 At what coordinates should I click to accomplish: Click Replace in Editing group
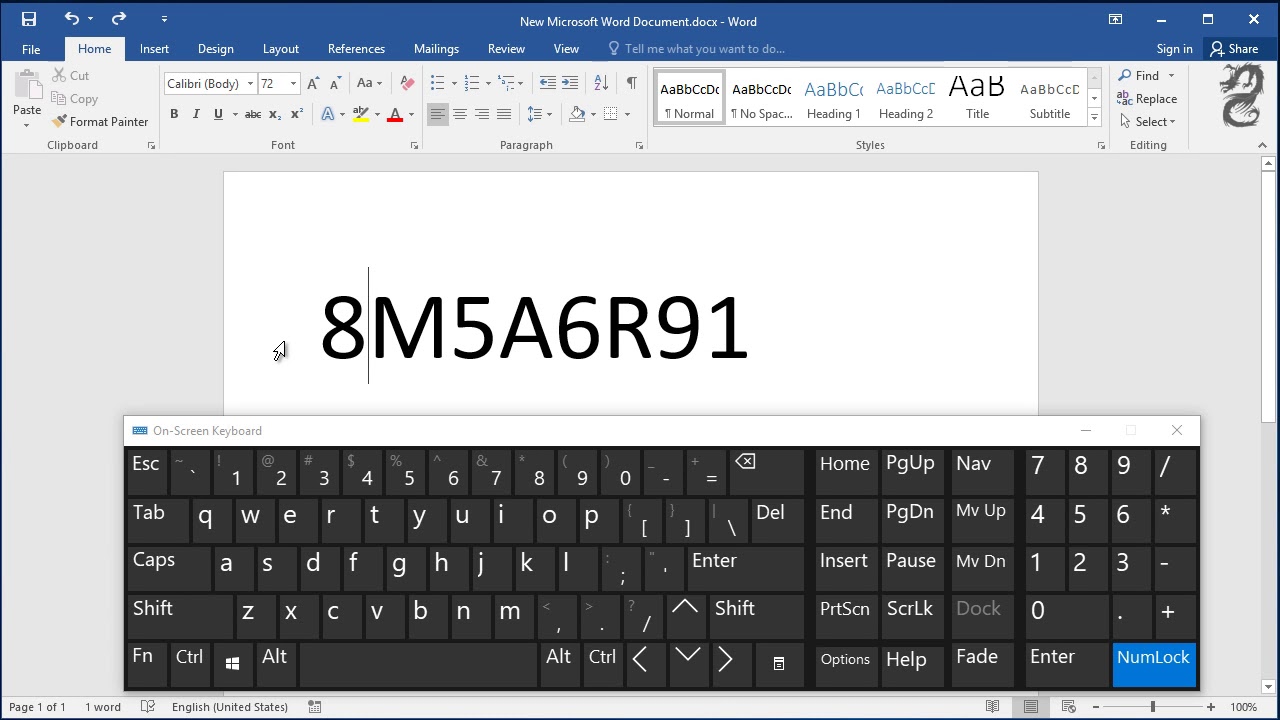tap(1147, 99)
